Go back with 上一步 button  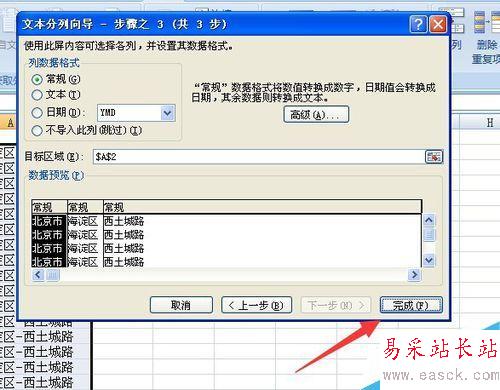click(x=257, y=305)
